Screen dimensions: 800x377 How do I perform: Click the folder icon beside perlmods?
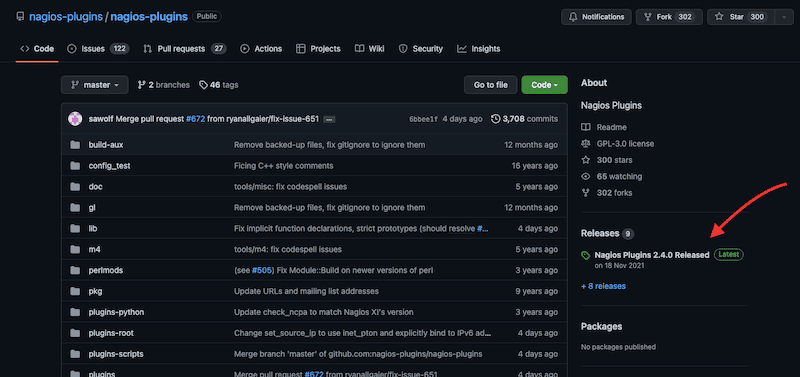[x=75, y=270]
